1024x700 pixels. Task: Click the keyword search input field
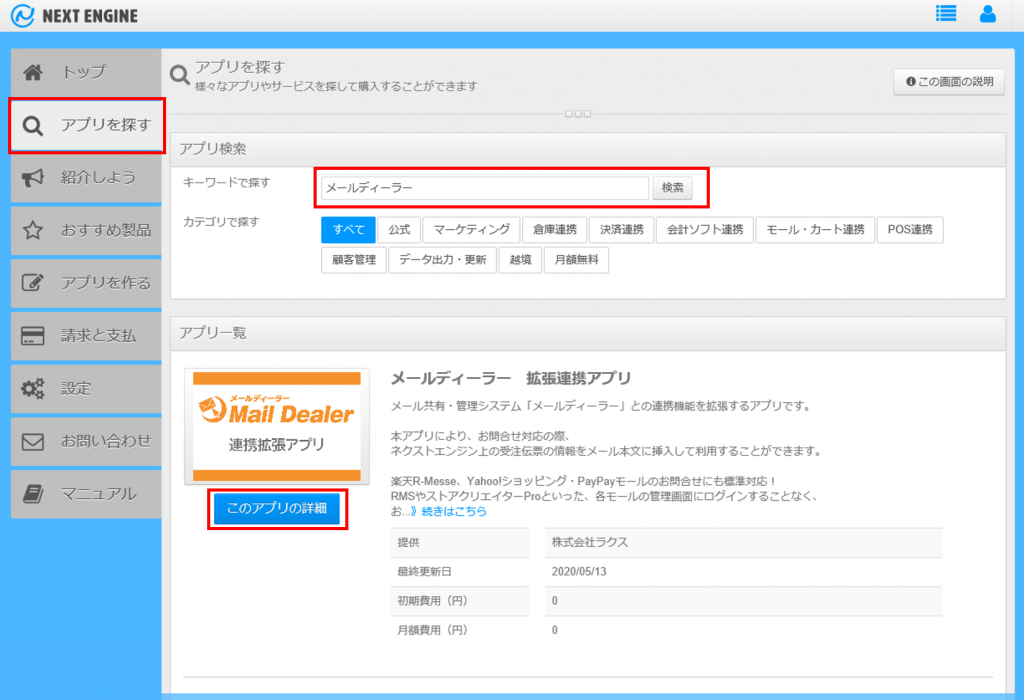pyautogui.click(x=485, y=188)
